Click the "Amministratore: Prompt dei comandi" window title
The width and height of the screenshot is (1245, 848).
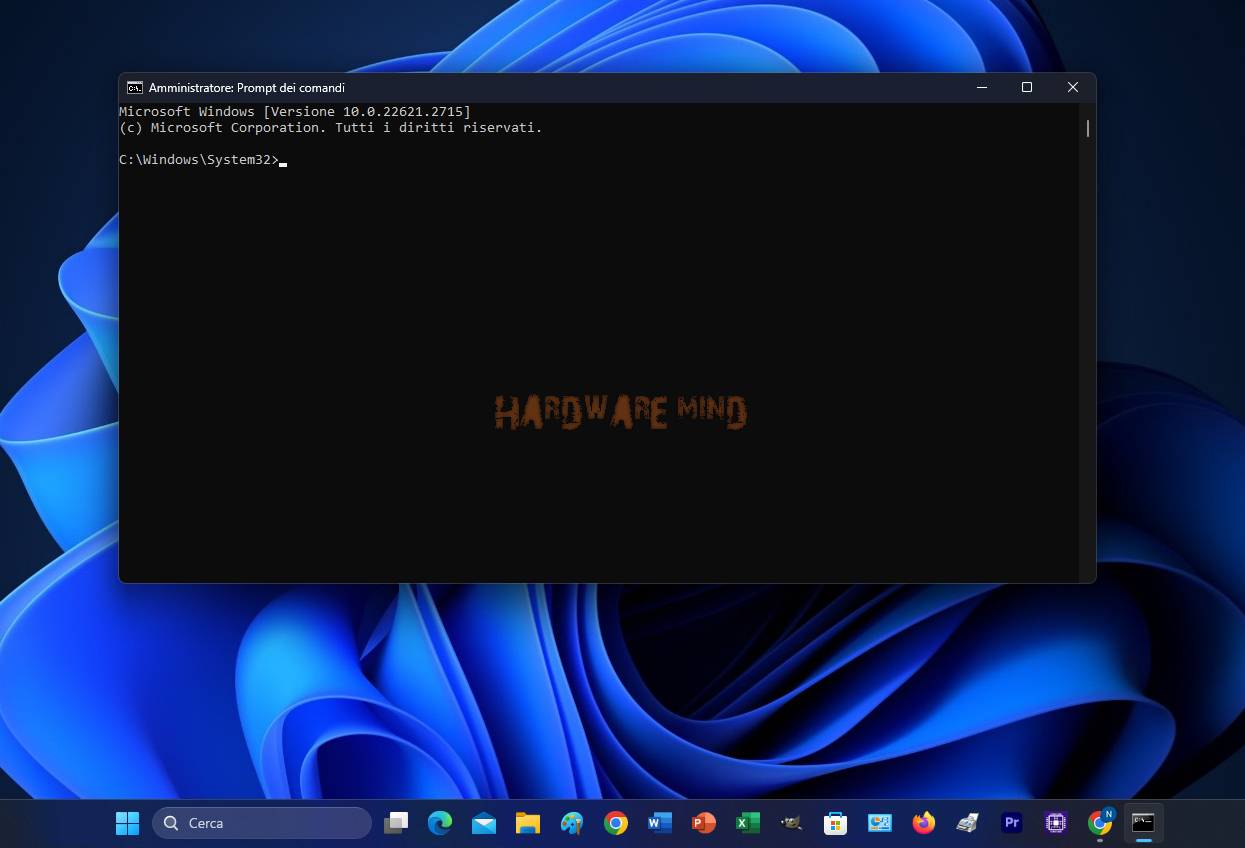coord(247,88)
